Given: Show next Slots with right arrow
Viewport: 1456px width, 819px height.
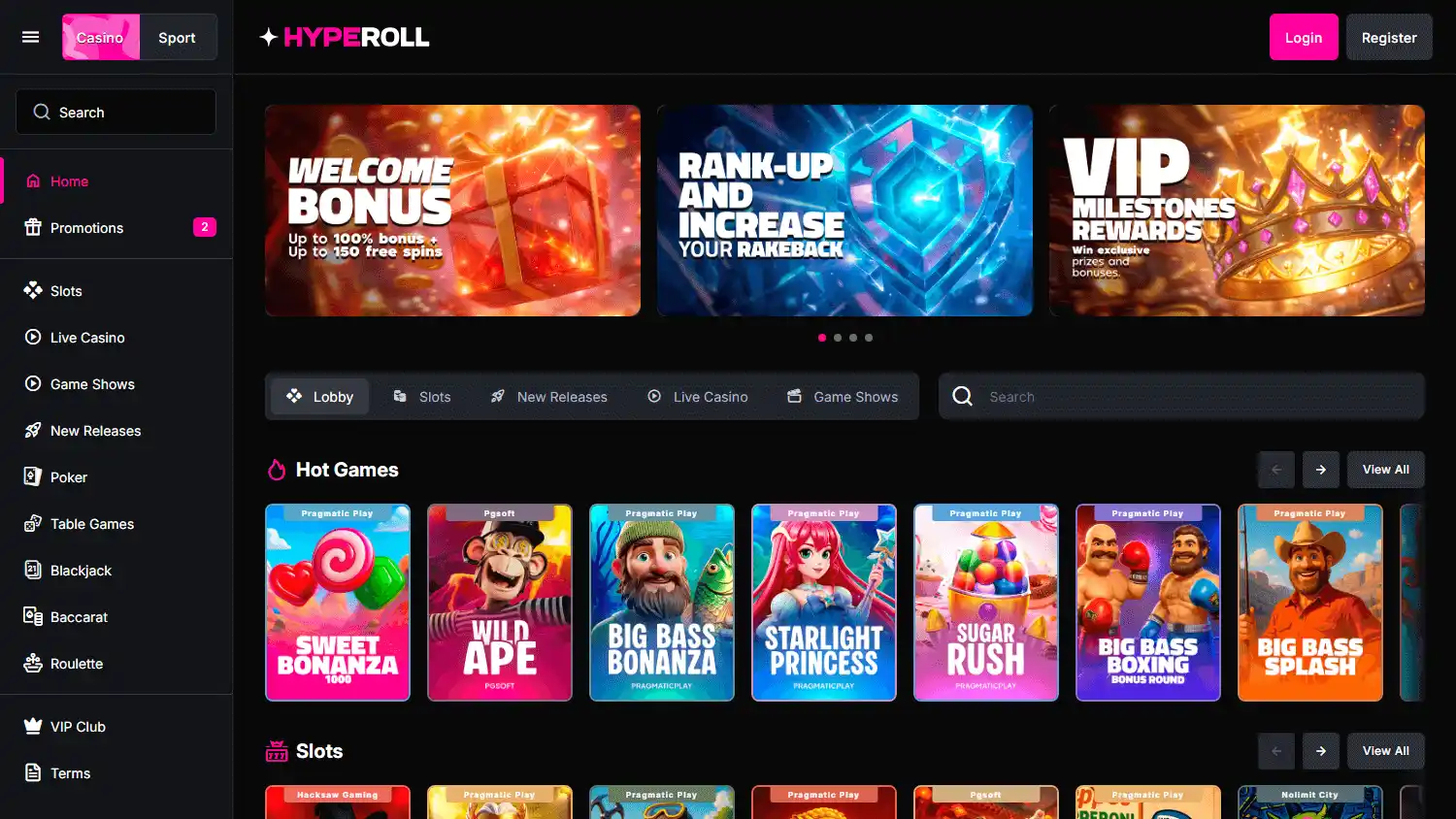Looking at the screenshot, I should coord(1321,751).
